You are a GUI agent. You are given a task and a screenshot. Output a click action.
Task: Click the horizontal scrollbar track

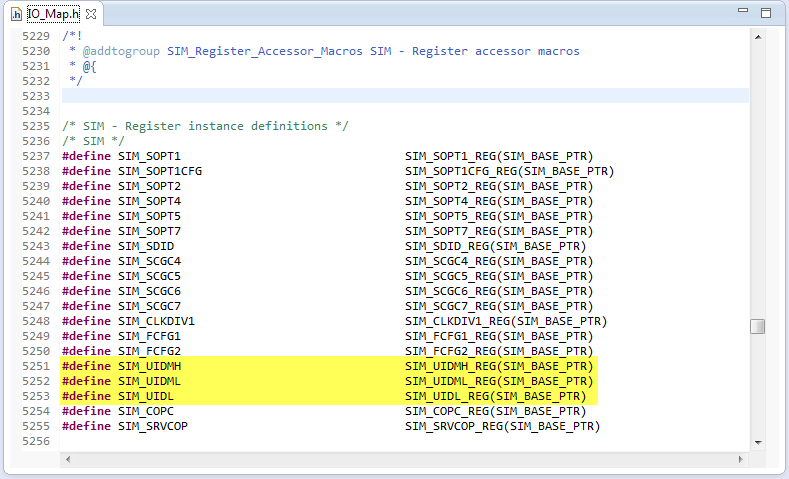tap(400, 458)
